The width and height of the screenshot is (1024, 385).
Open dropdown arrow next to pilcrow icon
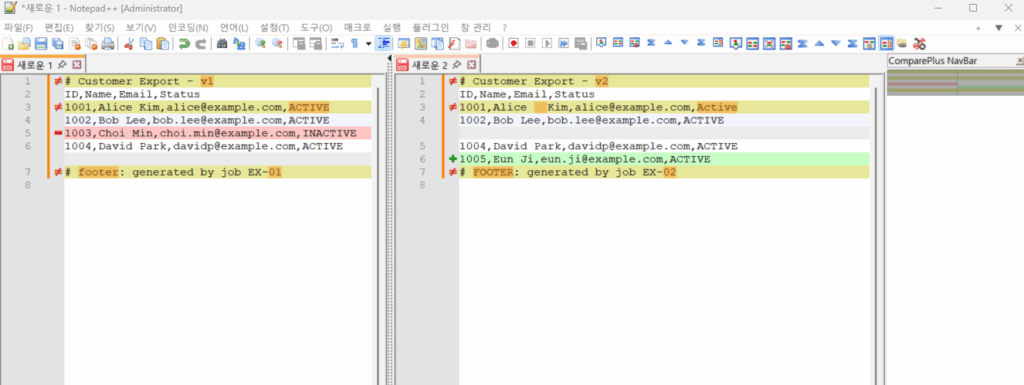368,44
